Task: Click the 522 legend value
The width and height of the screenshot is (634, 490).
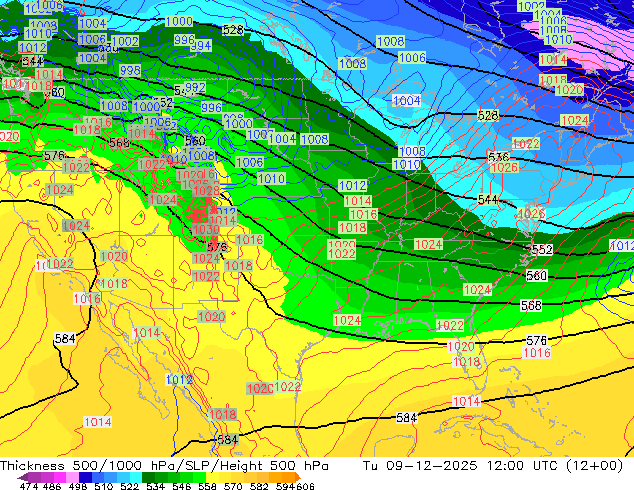Action: (129, 486)
